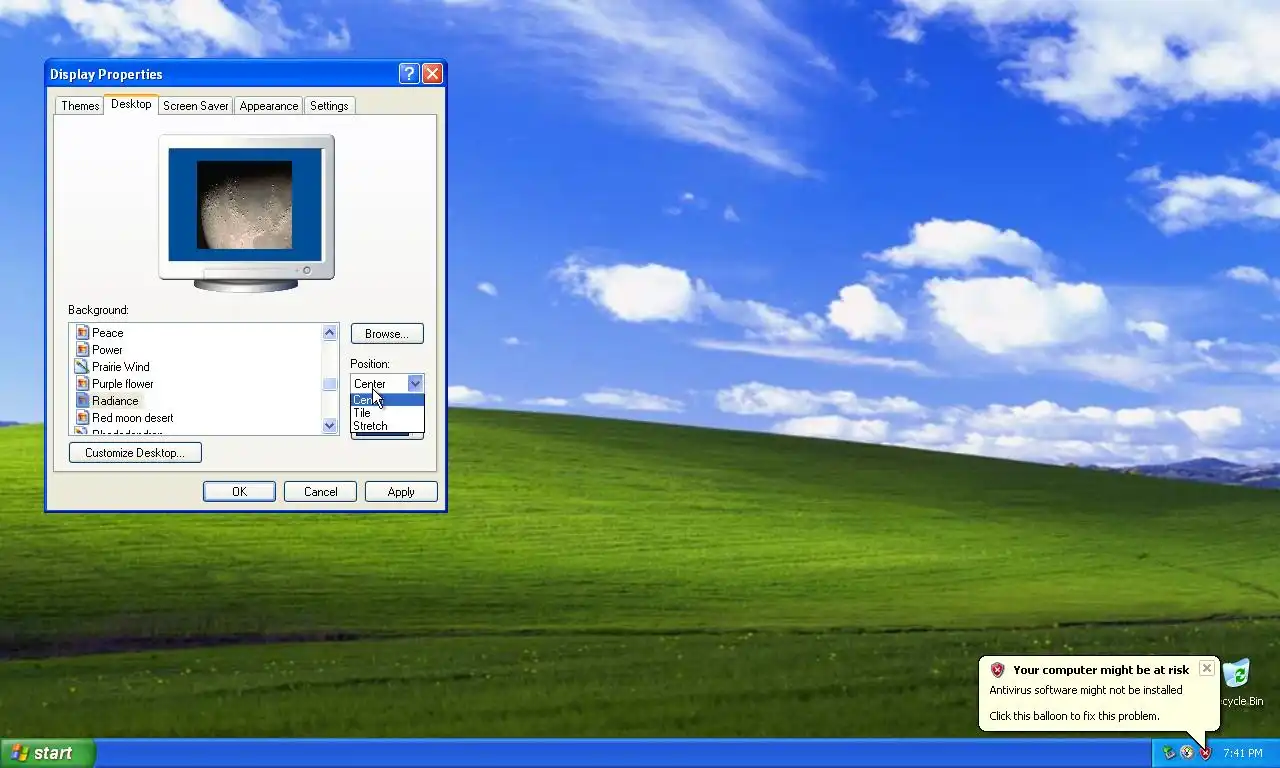Click the monitor wallpaper preview
The height and width of the screenshot is (768, 1280).
[245, 205]
